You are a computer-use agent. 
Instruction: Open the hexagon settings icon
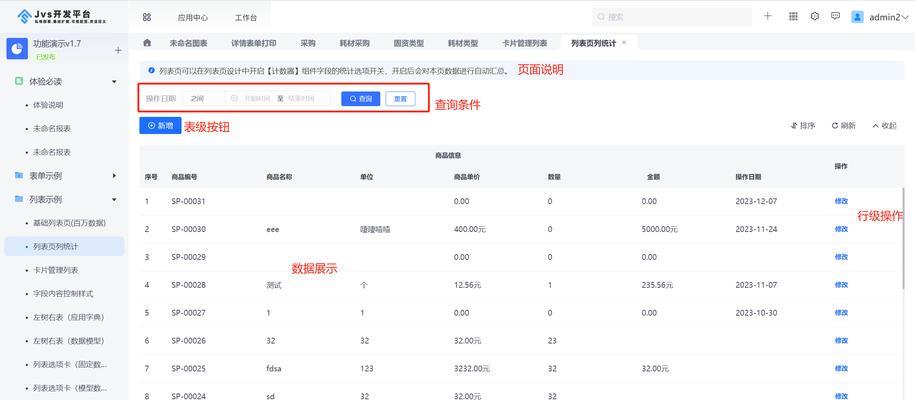(x=815, y=16)
